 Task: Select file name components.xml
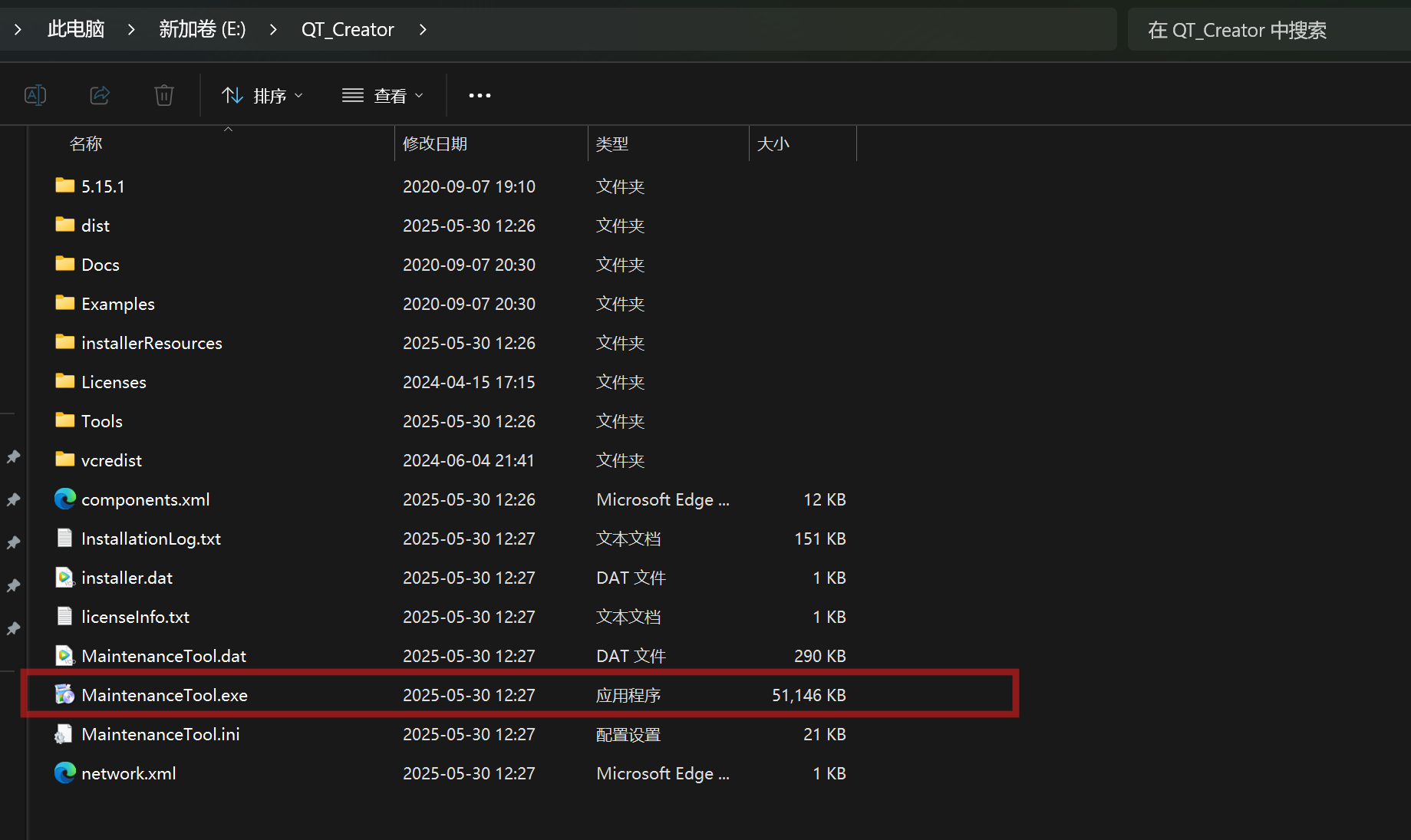146,499
